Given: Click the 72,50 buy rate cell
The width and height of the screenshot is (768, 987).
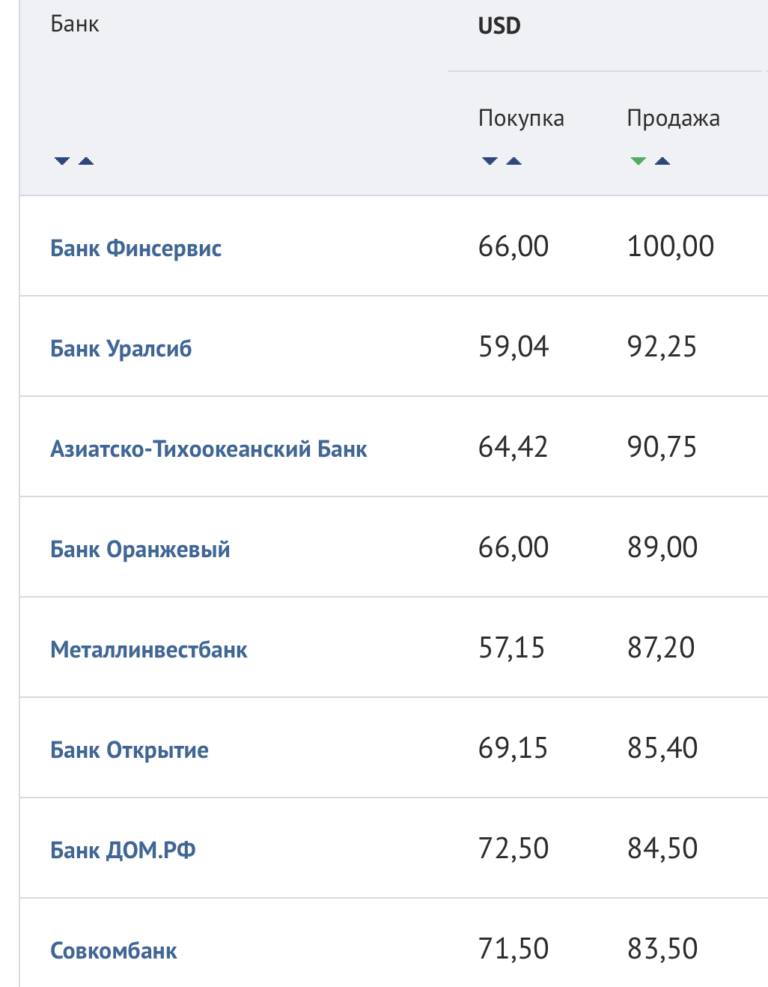Looking at the screenshot, I should coord(514,849).
